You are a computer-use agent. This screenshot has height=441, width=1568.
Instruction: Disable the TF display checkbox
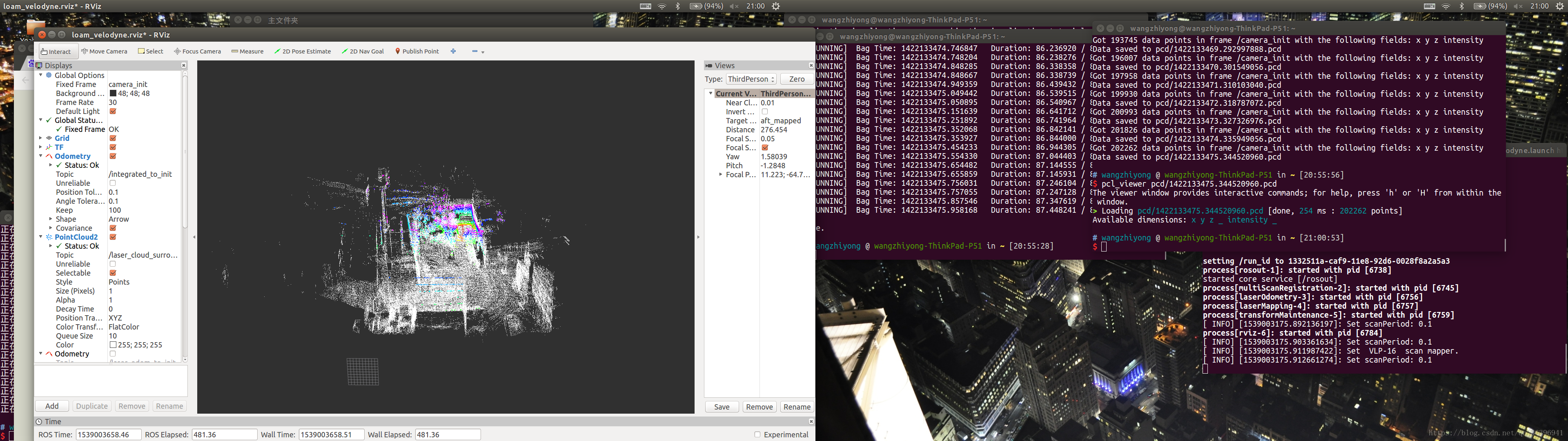113,147
